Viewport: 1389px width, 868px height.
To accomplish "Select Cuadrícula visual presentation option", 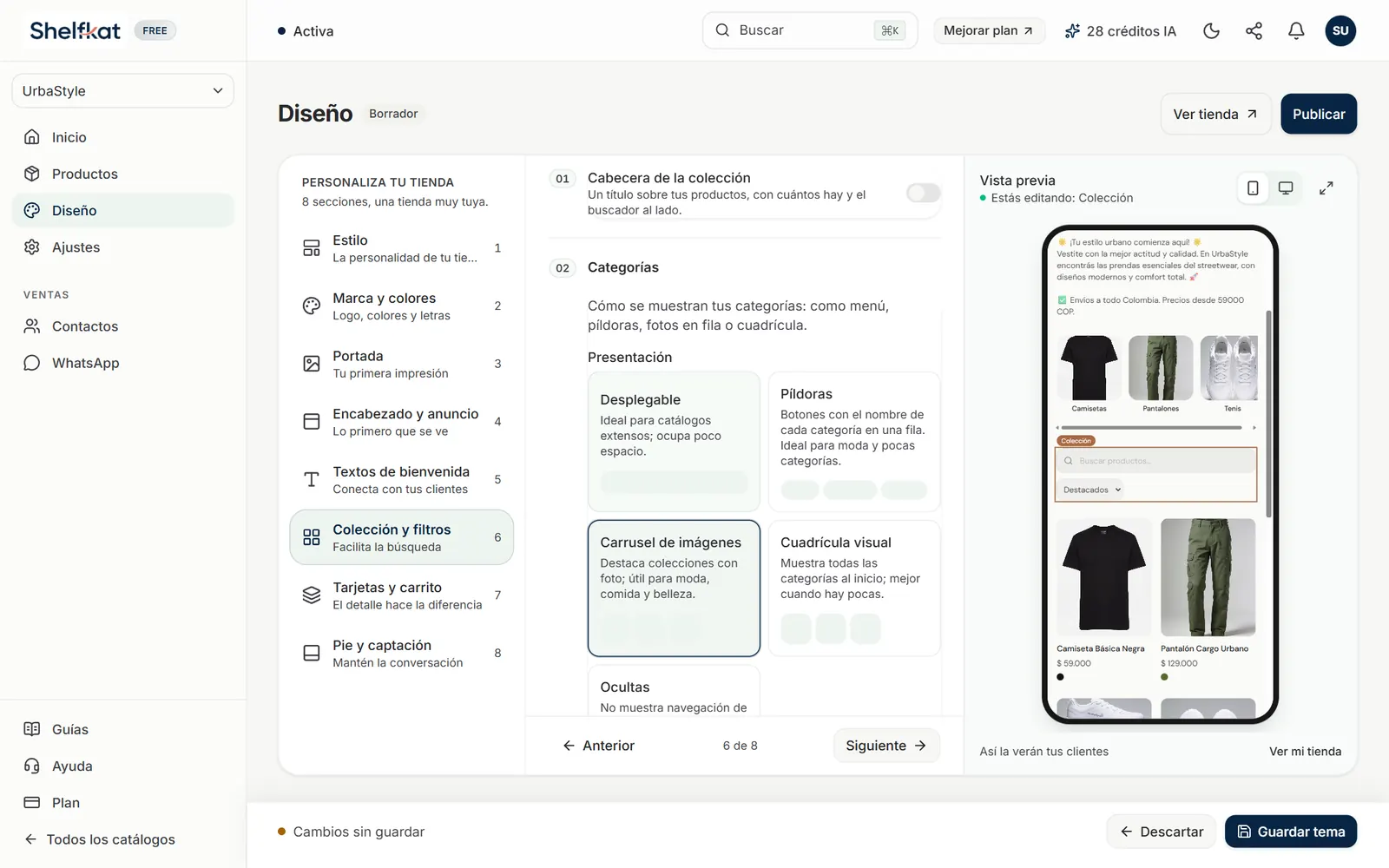I will tap(854, 589).
